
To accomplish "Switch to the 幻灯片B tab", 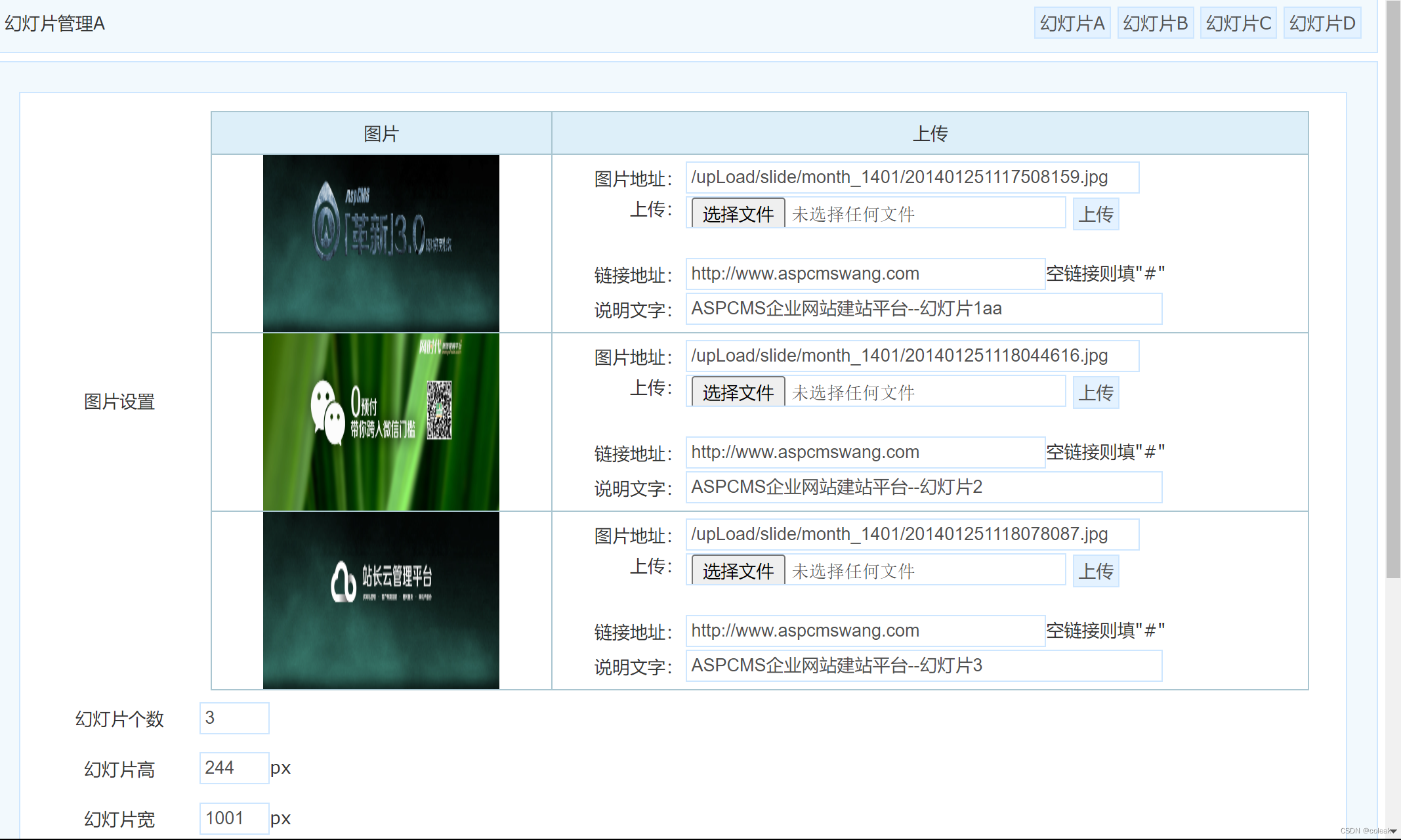I will coord(1155,23).
